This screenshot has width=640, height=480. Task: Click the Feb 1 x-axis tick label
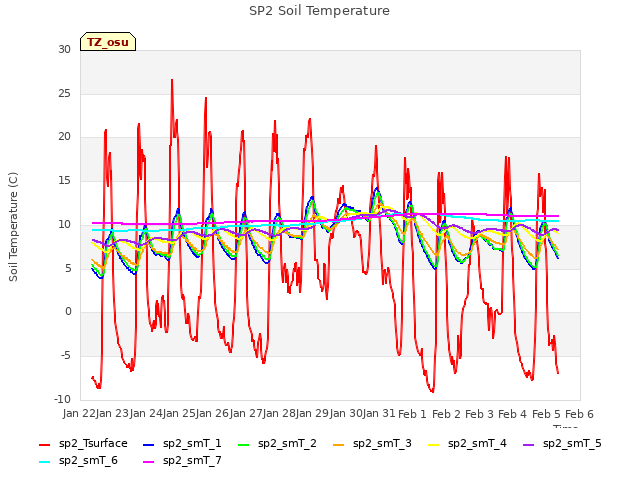click(x=412, y=414)
